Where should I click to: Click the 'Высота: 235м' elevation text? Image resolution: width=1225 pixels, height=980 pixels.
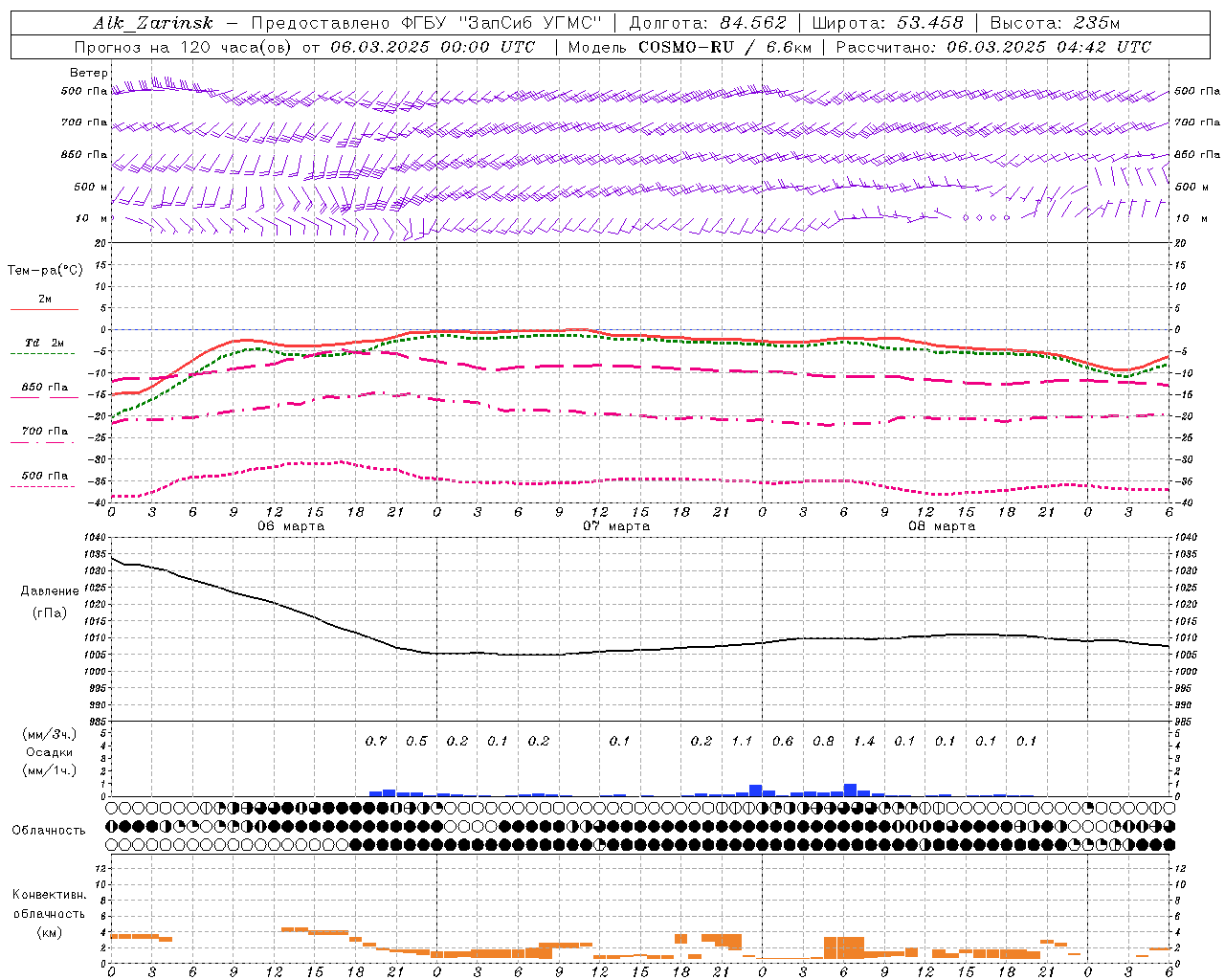coord(1055,23)
